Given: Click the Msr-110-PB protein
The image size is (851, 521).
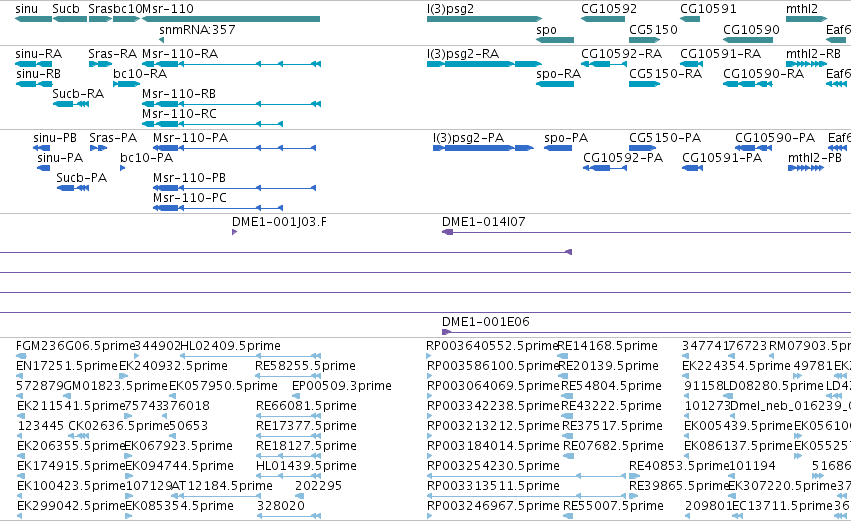Looking at the screenshot, I should pyautogui.click(x=234, y=188).
